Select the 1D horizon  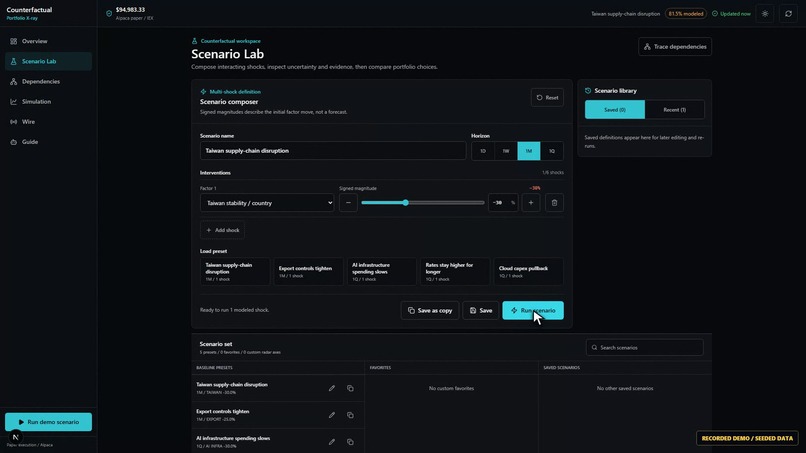pos(483,151)
